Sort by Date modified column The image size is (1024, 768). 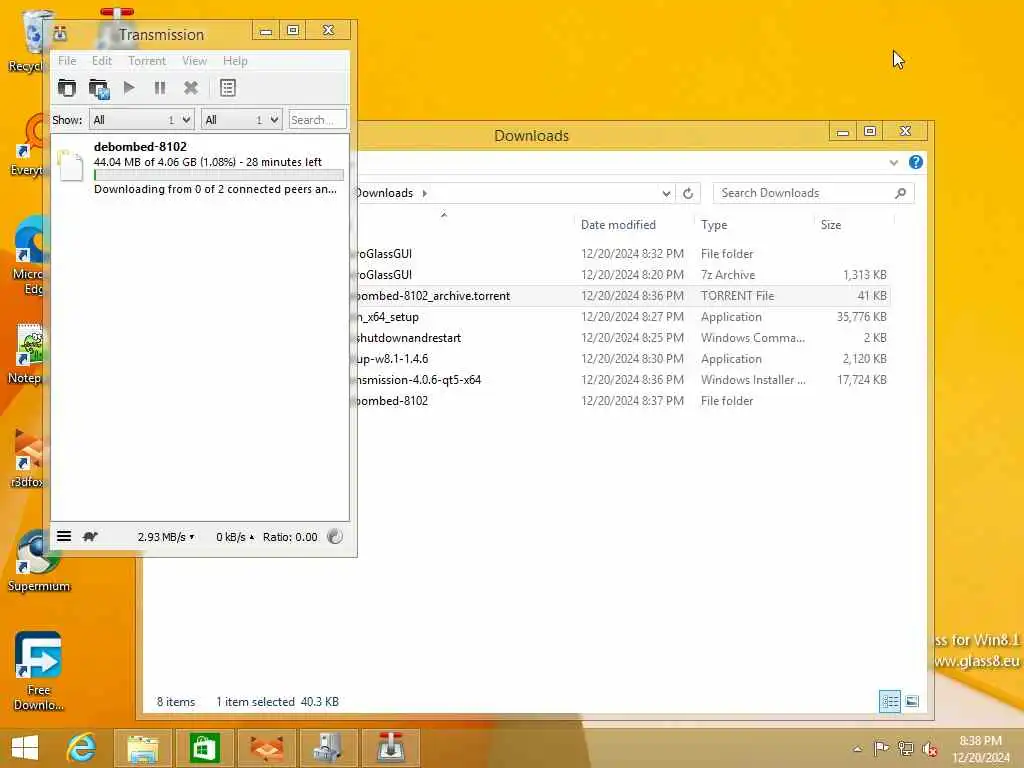click(618, 225)
